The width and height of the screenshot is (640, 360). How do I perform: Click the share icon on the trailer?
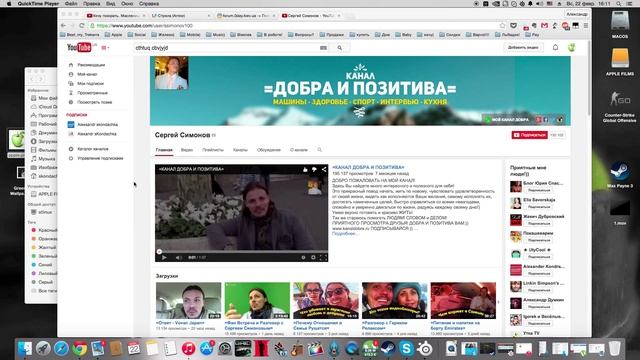324,169
